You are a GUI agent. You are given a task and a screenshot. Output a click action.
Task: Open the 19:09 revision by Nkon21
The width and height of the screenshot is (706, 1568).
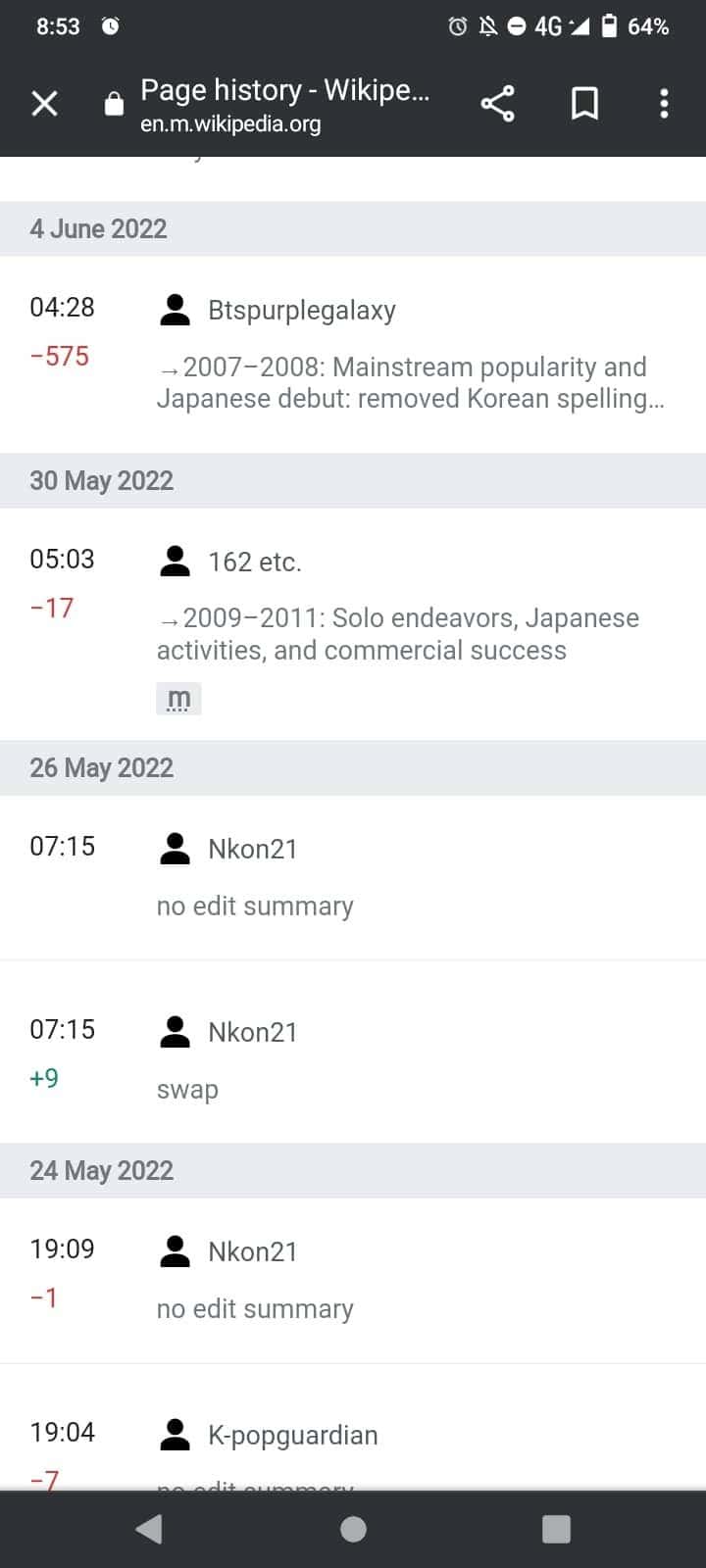(62, 1249)
